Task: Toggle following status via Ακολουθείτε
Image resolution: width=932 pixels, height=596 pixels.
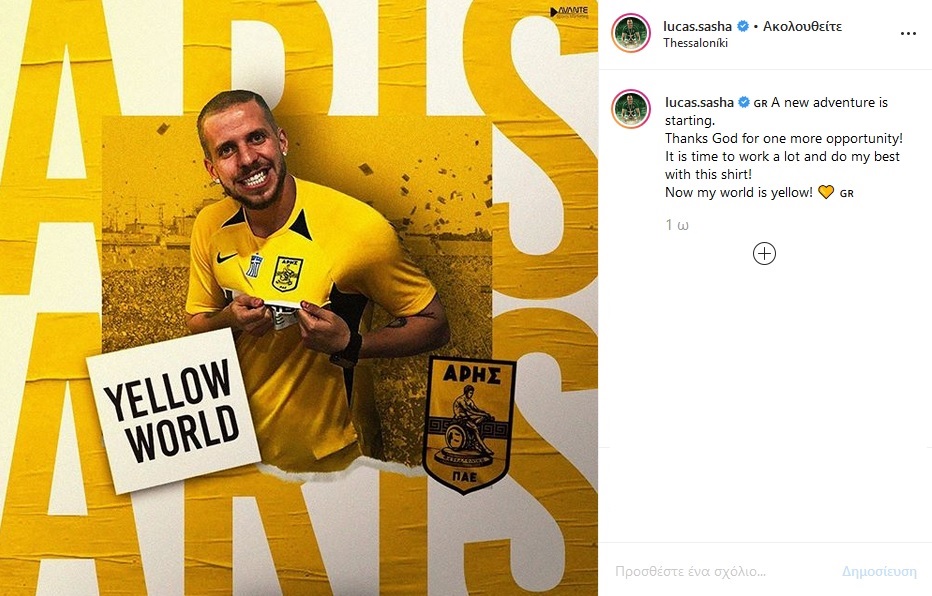Action: (802, 26)
